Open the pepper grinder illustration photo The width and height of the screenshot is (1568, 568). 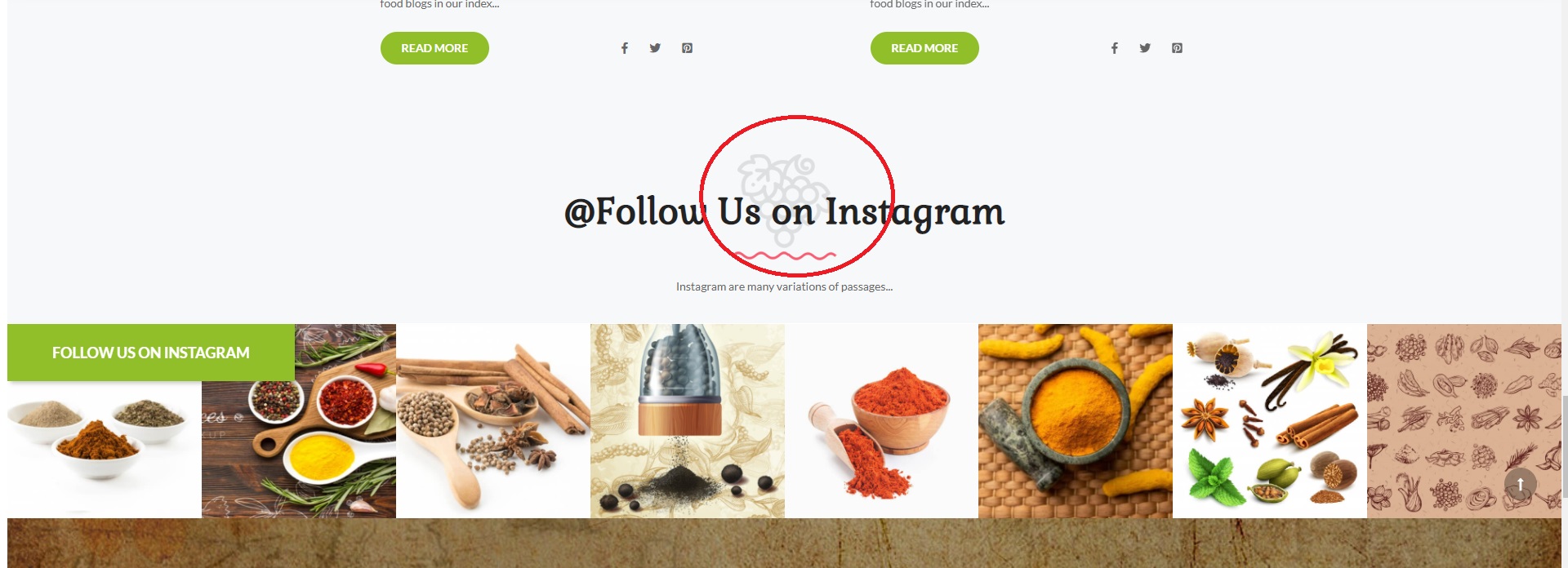point(688,421)
